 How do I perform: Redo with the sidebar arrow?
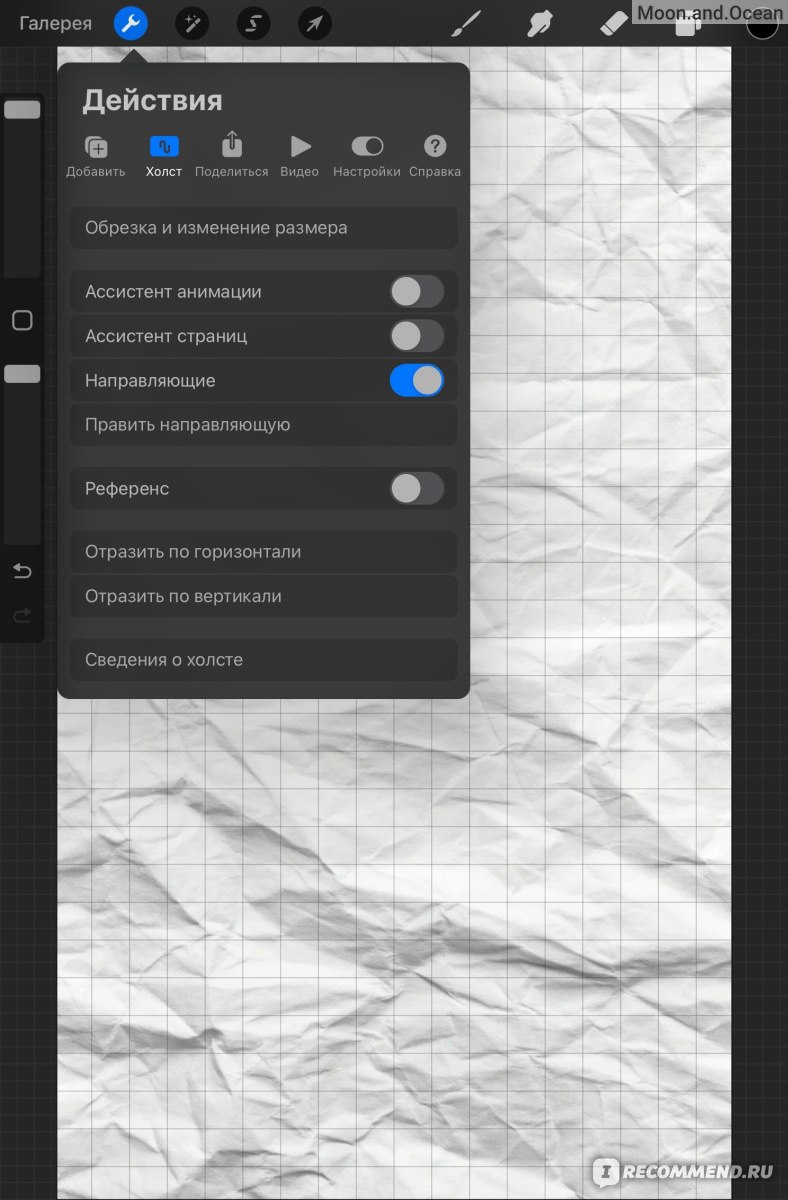click(22, 616)
